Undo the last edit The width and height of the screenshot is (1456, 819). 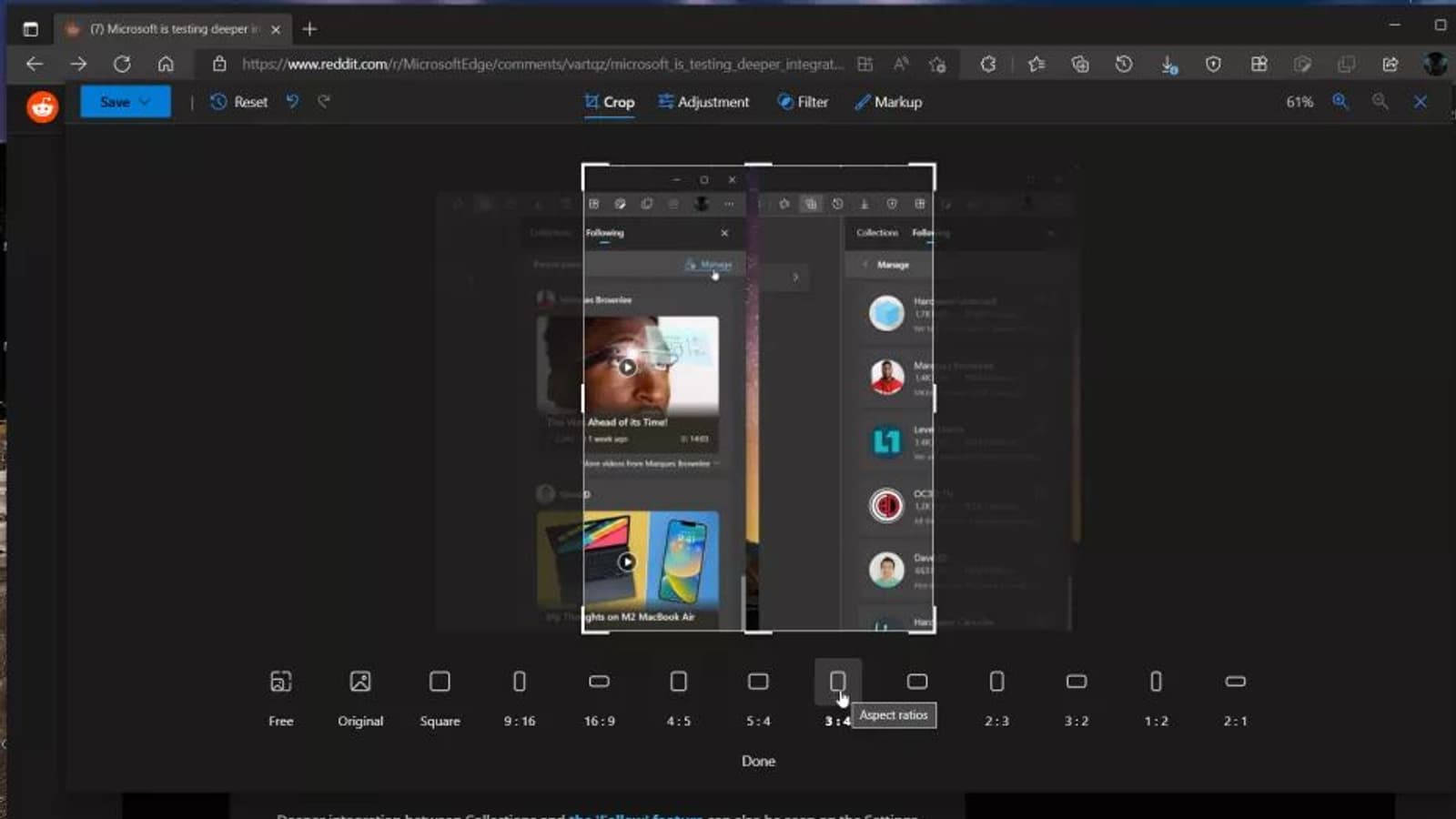click(x=292, y=101)
